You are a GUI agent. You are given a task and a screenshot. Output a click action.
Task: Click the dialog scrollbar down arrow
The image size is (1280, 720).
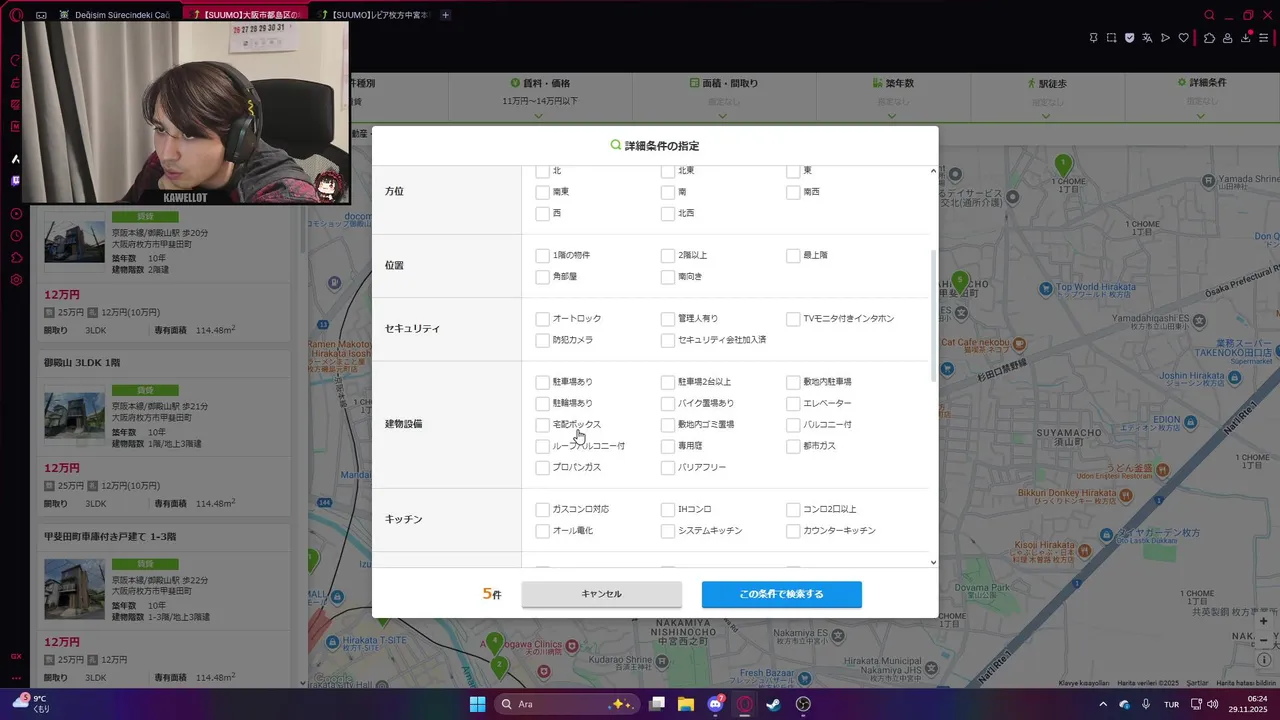(x=933, y=562)
